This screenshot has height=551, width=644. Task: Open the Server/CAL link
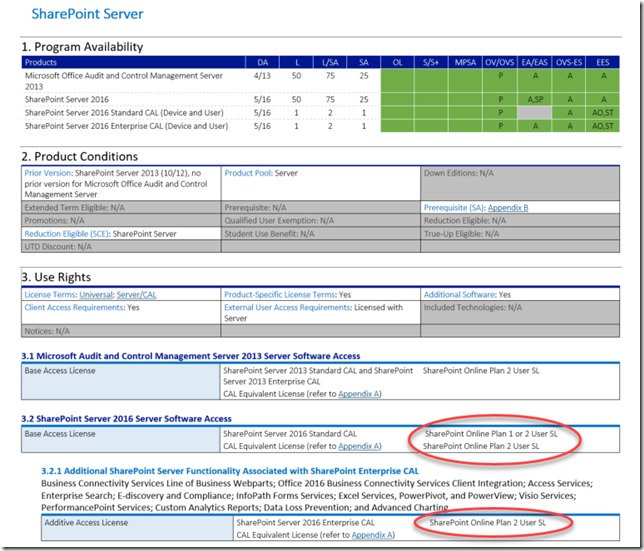136,295
